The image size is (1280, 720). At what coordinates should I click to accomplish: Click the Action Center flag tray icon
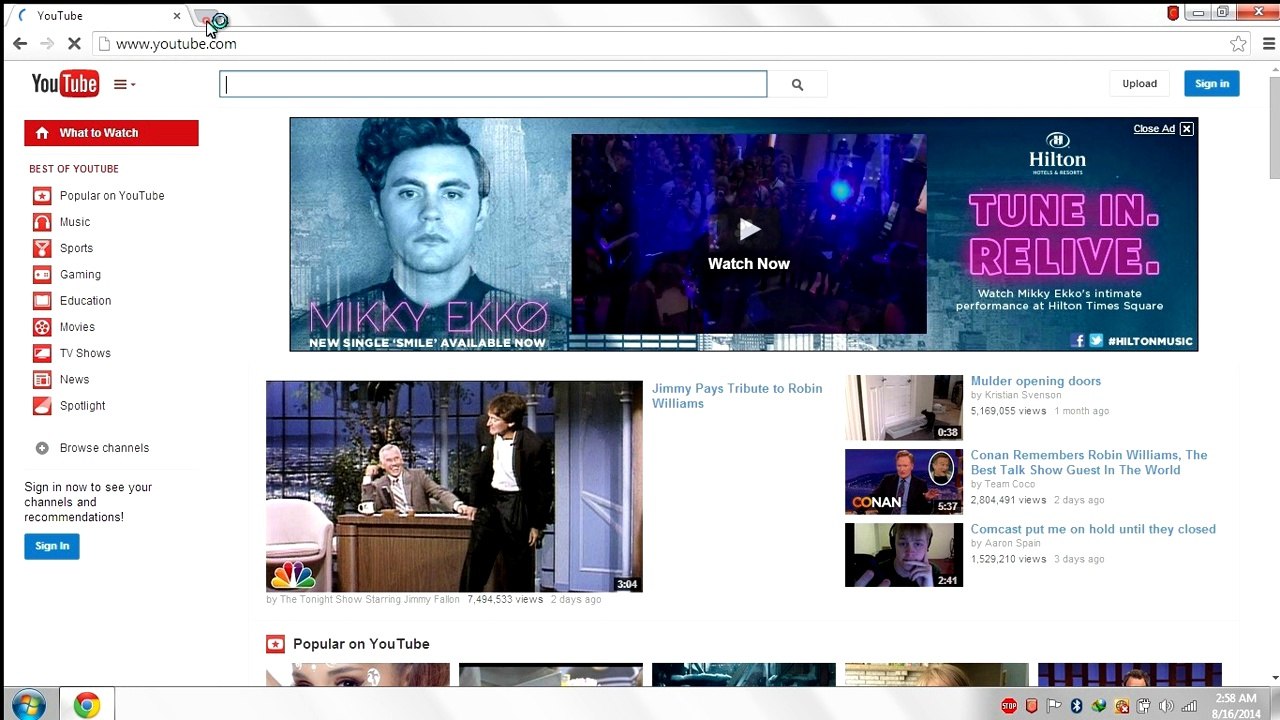1054,706
